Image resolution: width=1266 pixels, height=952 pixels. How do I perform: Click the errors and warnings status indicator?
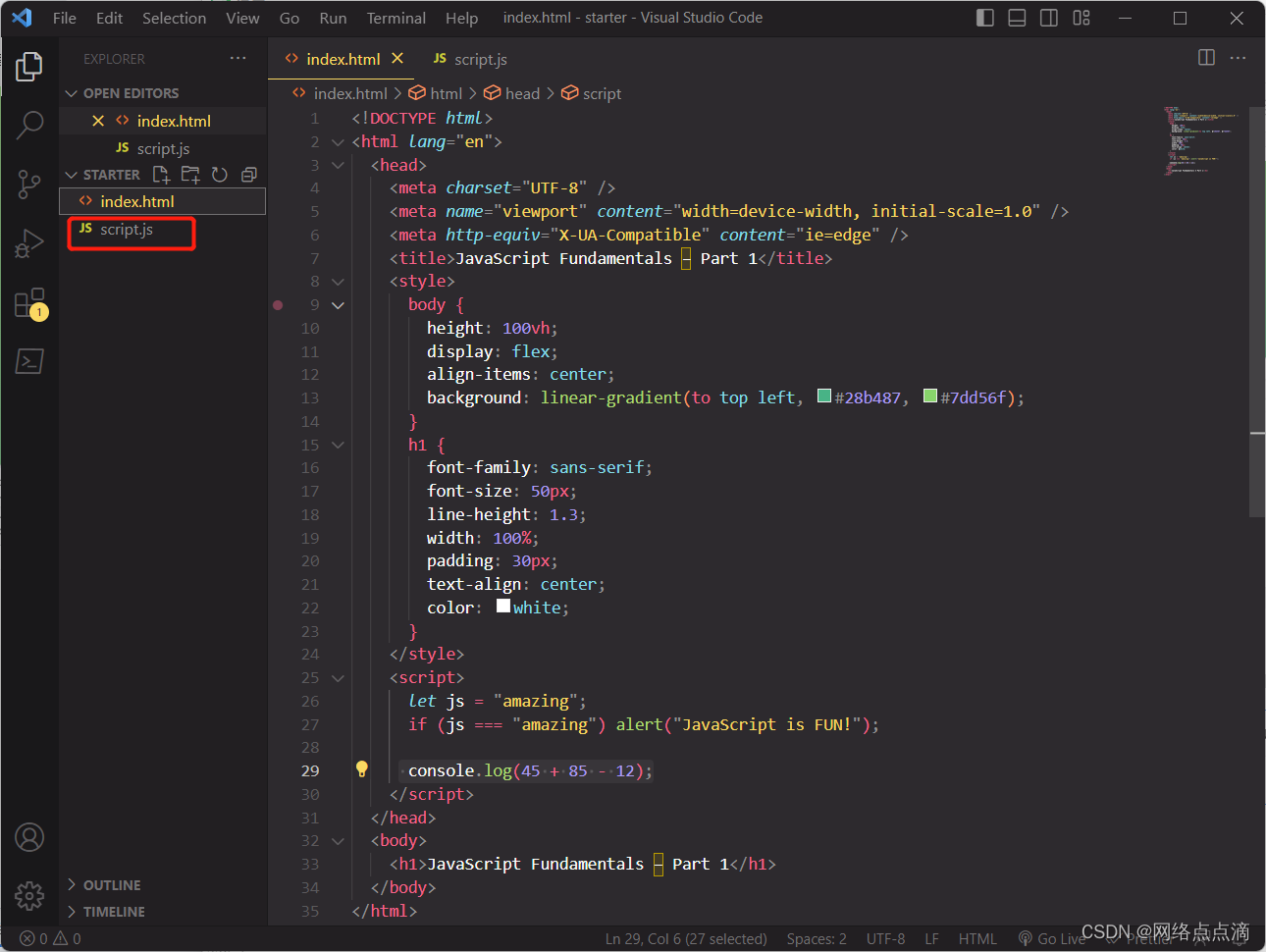50,938
